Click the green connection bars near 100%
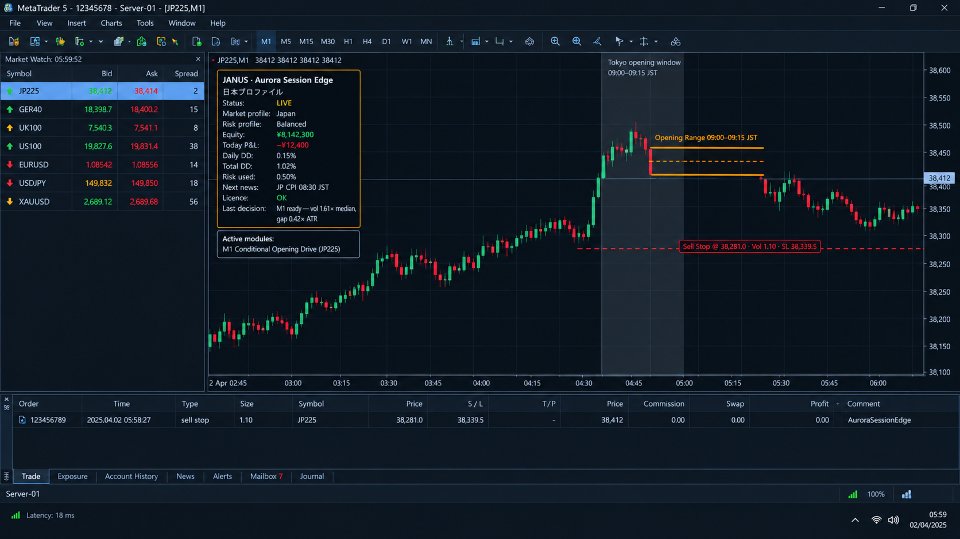 coord(852,494)
